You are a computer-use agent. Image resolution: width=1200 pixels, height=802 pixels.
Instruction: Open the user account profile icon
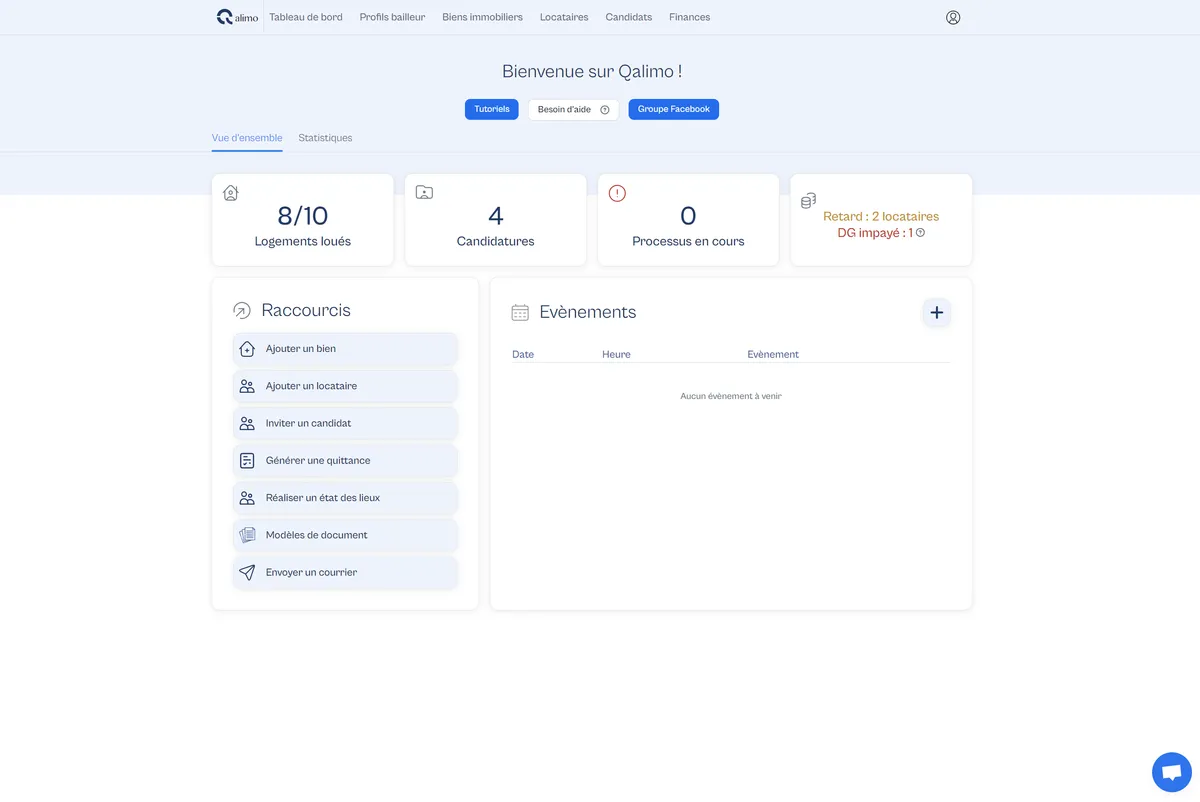click(953, 17)
